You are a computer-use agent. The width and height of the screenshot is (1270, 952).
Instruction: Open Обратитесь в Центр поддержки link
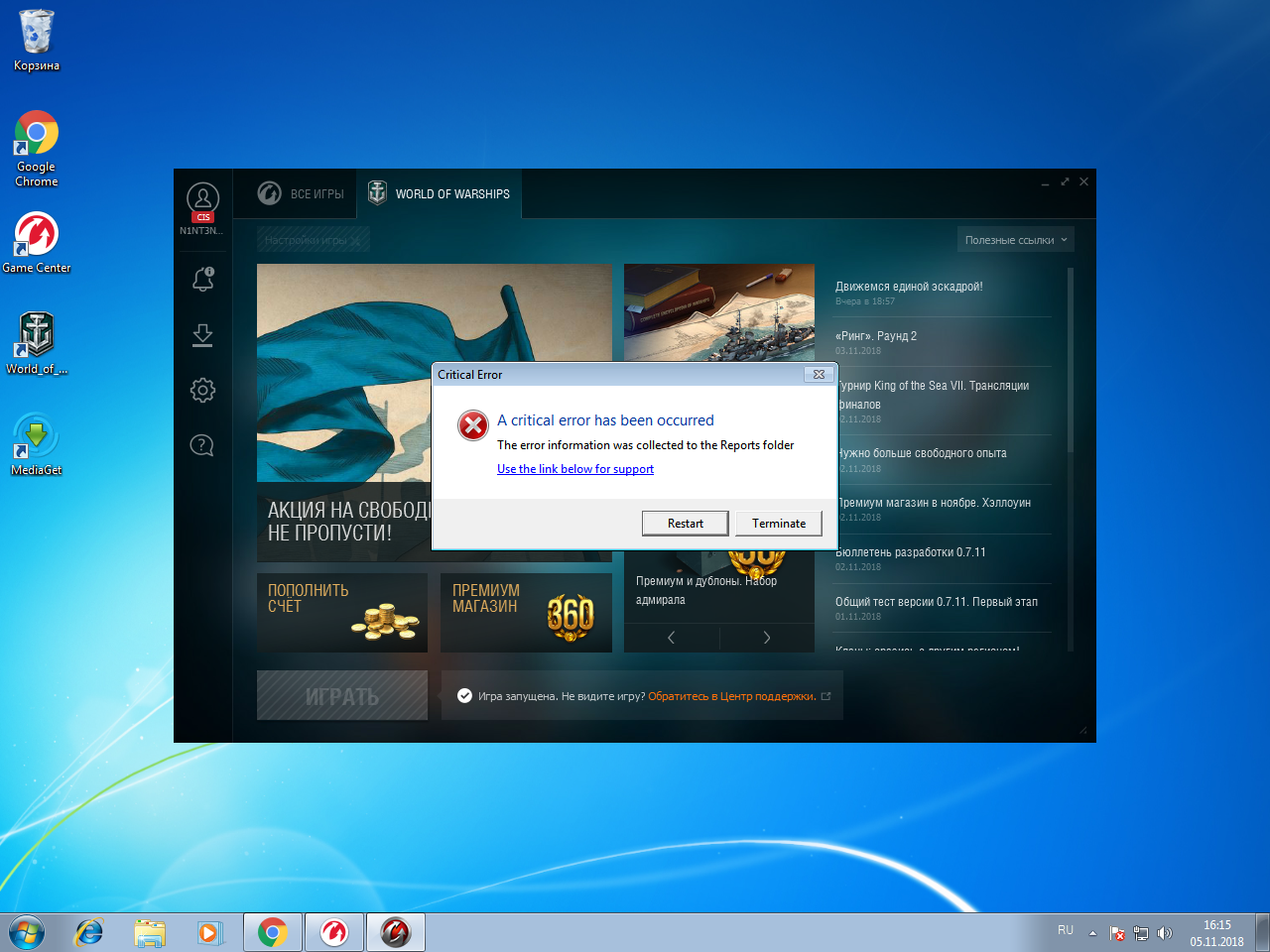[731, 696]
